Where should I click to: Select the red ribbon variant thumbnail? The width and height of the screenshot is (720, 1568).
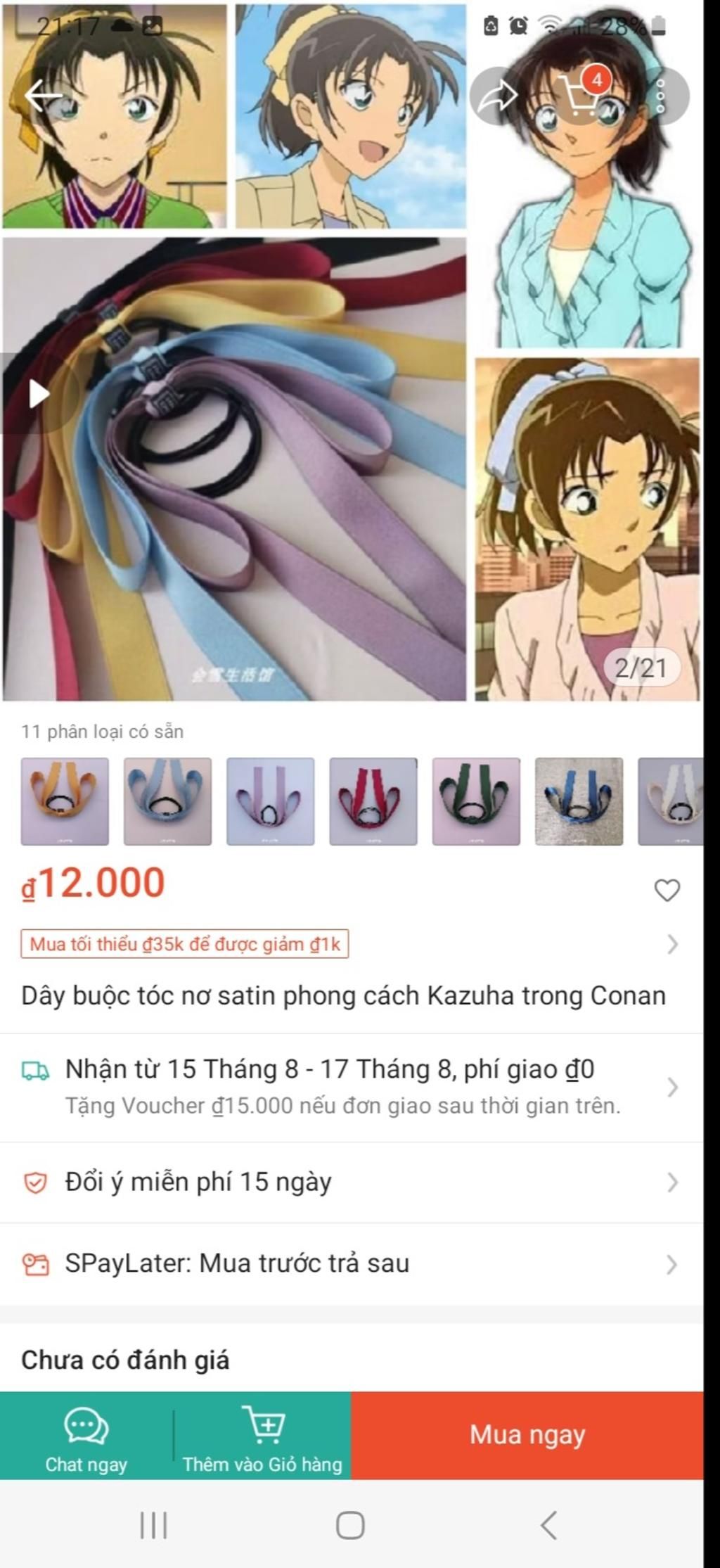point(373,801)
